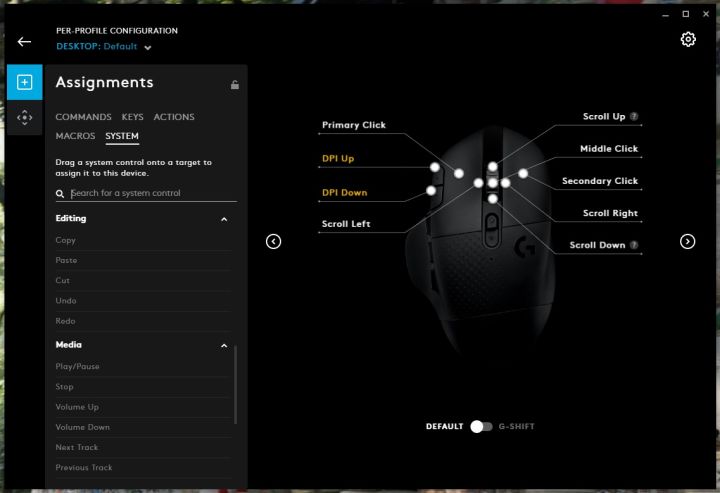This screenshot has width=720, height=493.
Task: Select the Assignments plus icon in sidebar
Action: 25,82
